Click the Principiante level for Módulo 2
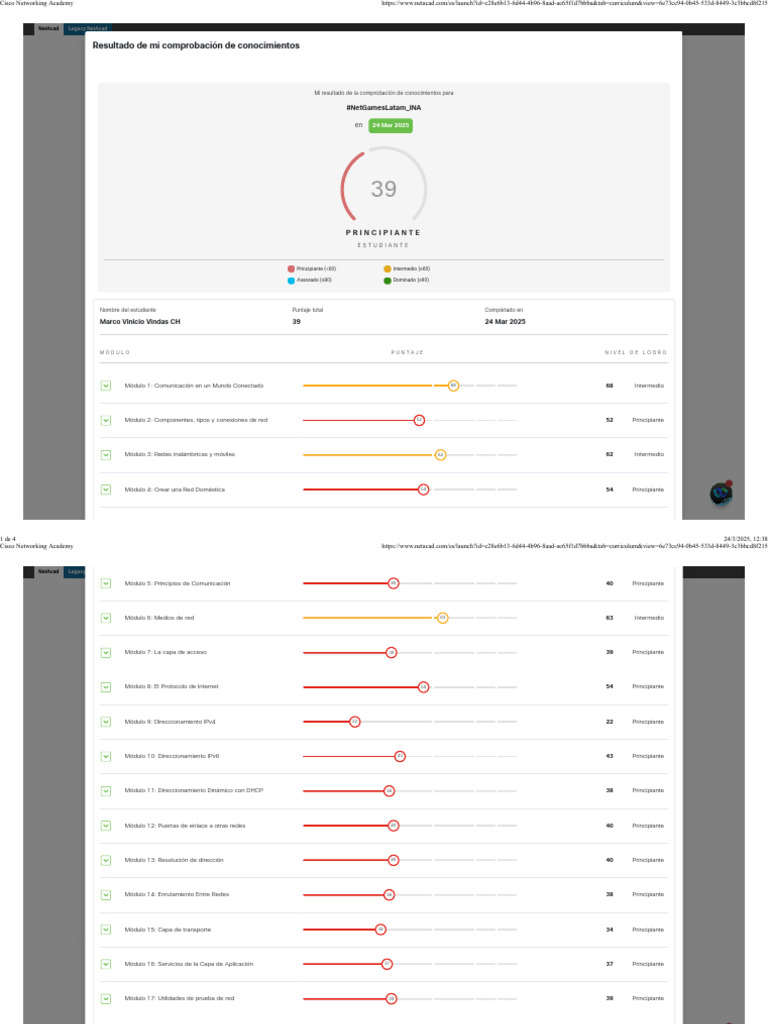 click(648, 421)
